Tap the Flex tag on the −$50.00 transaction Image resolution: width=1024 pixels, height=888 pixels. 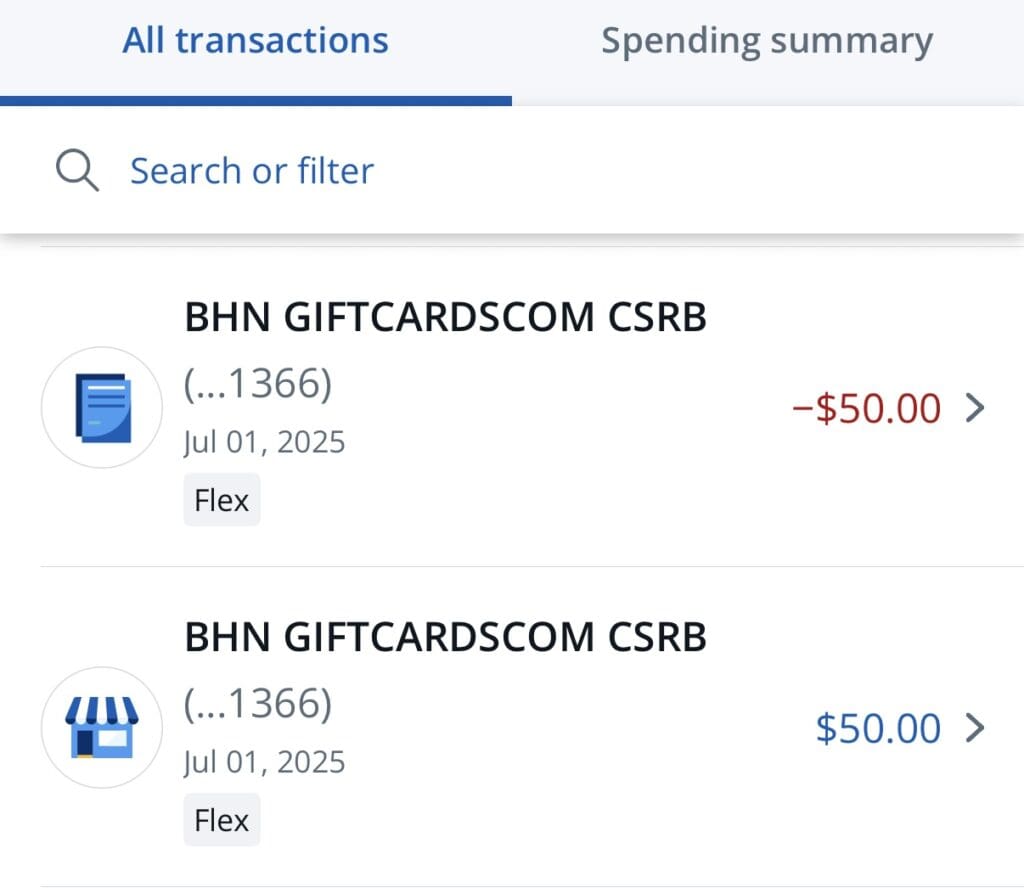click(221, 499)
